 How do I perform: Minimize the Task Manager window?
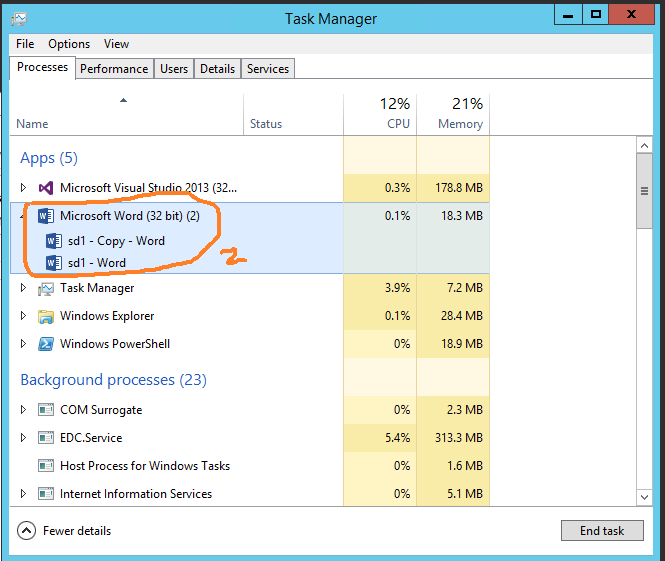(x=568, y=15)
